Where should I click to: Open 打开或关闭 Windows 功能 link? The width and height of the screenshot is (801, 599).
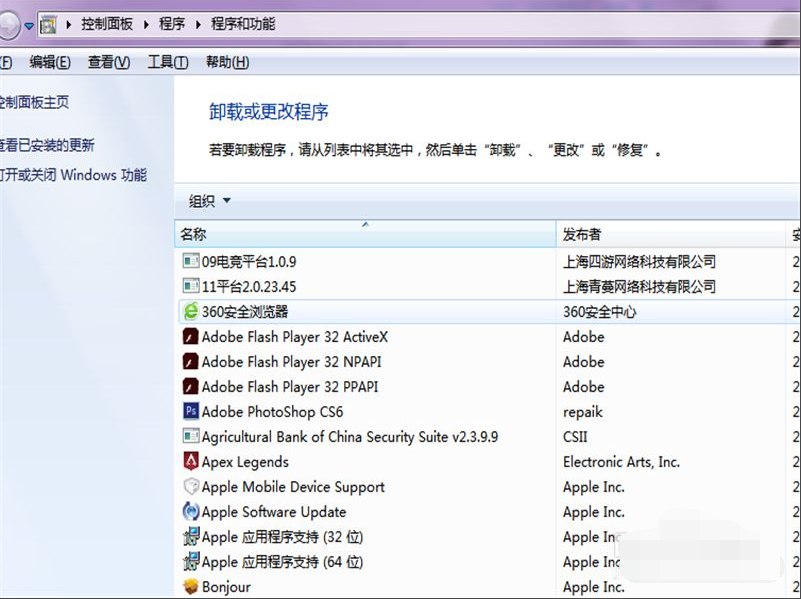(x=73, y=175)
